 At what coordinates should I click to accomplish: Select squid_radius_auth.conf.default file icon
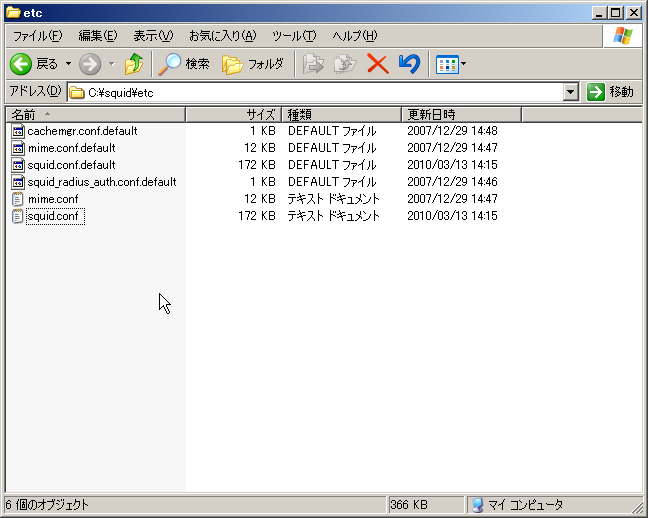pyautogui.click(x=18, y=182)
